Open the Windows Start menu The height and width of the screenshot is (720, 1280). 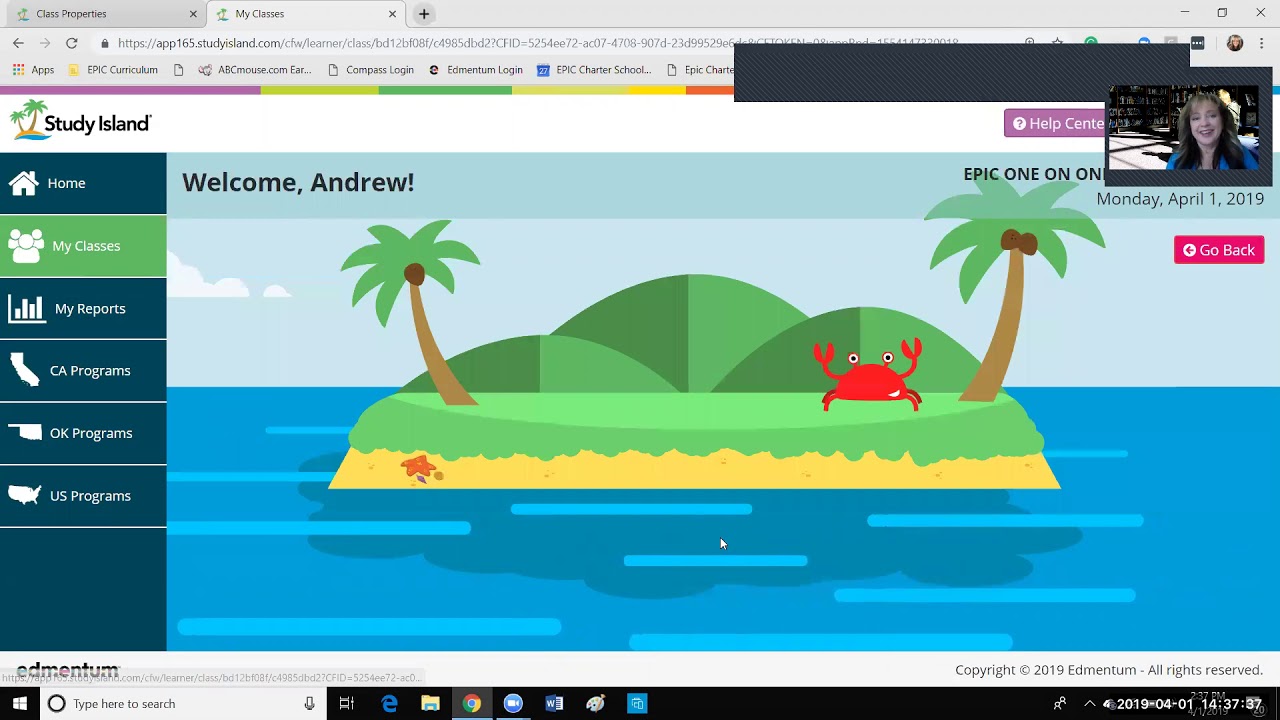point(19,704)
